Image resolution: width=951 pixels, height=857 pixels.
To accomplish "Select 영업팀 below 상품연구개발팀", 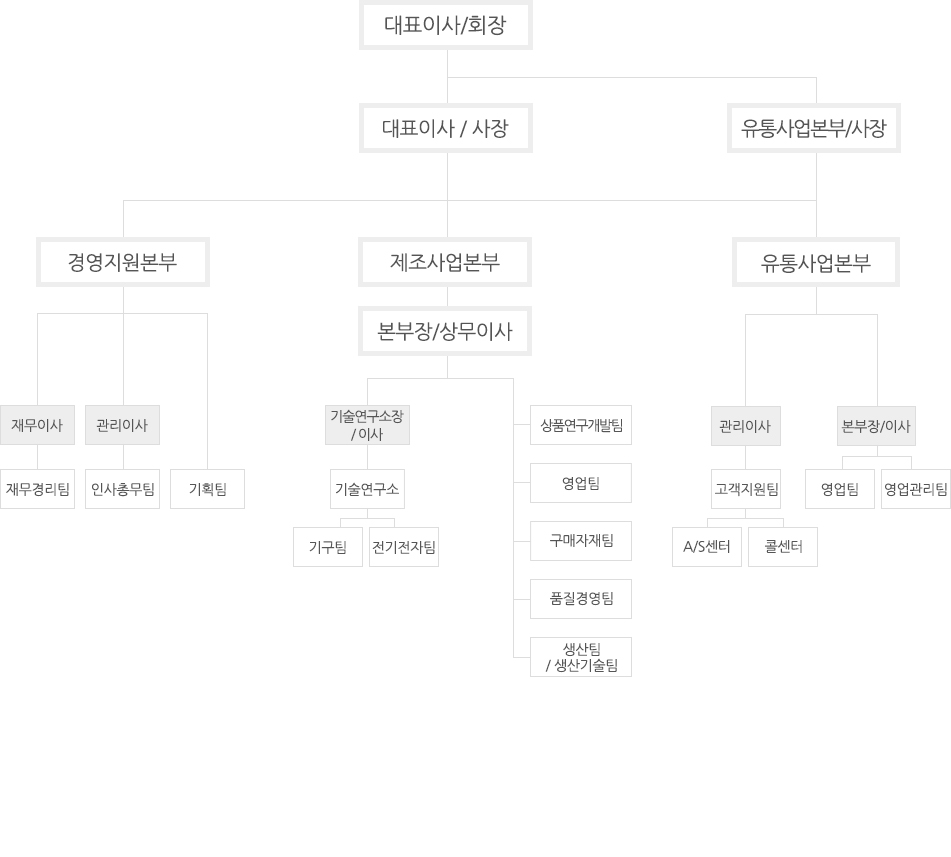I will pyautogui.click(x=581, y=483).
